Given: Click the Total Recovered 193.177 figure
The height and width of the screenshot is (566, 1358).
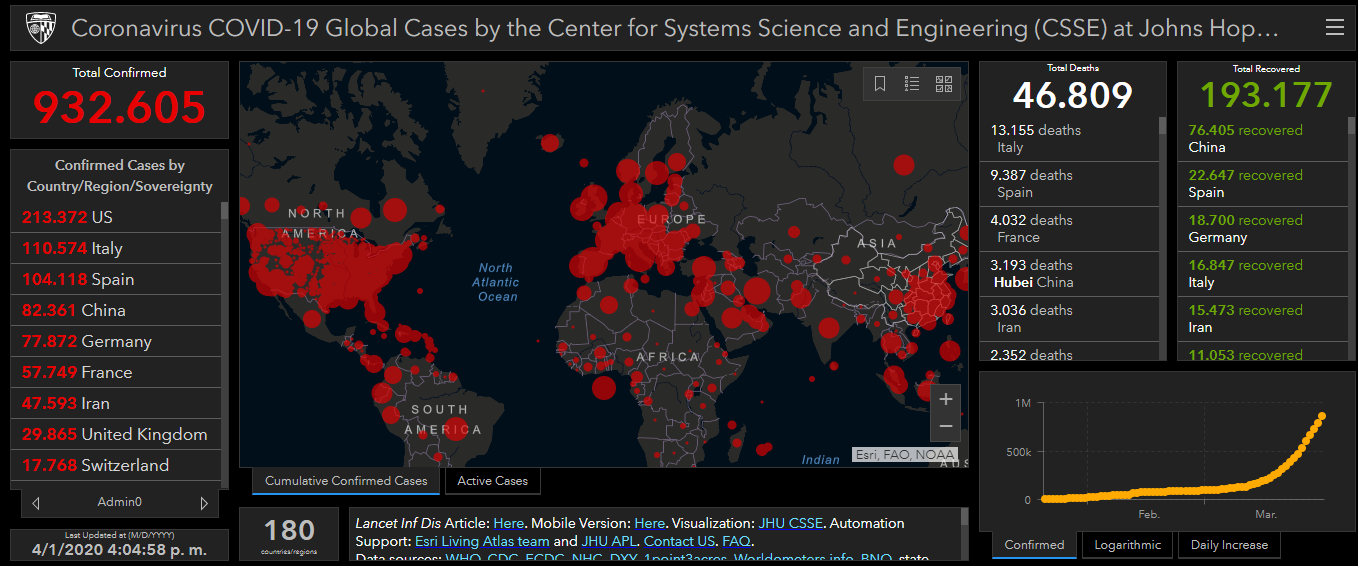Looking at the screenshot, I should point(1266,95).
